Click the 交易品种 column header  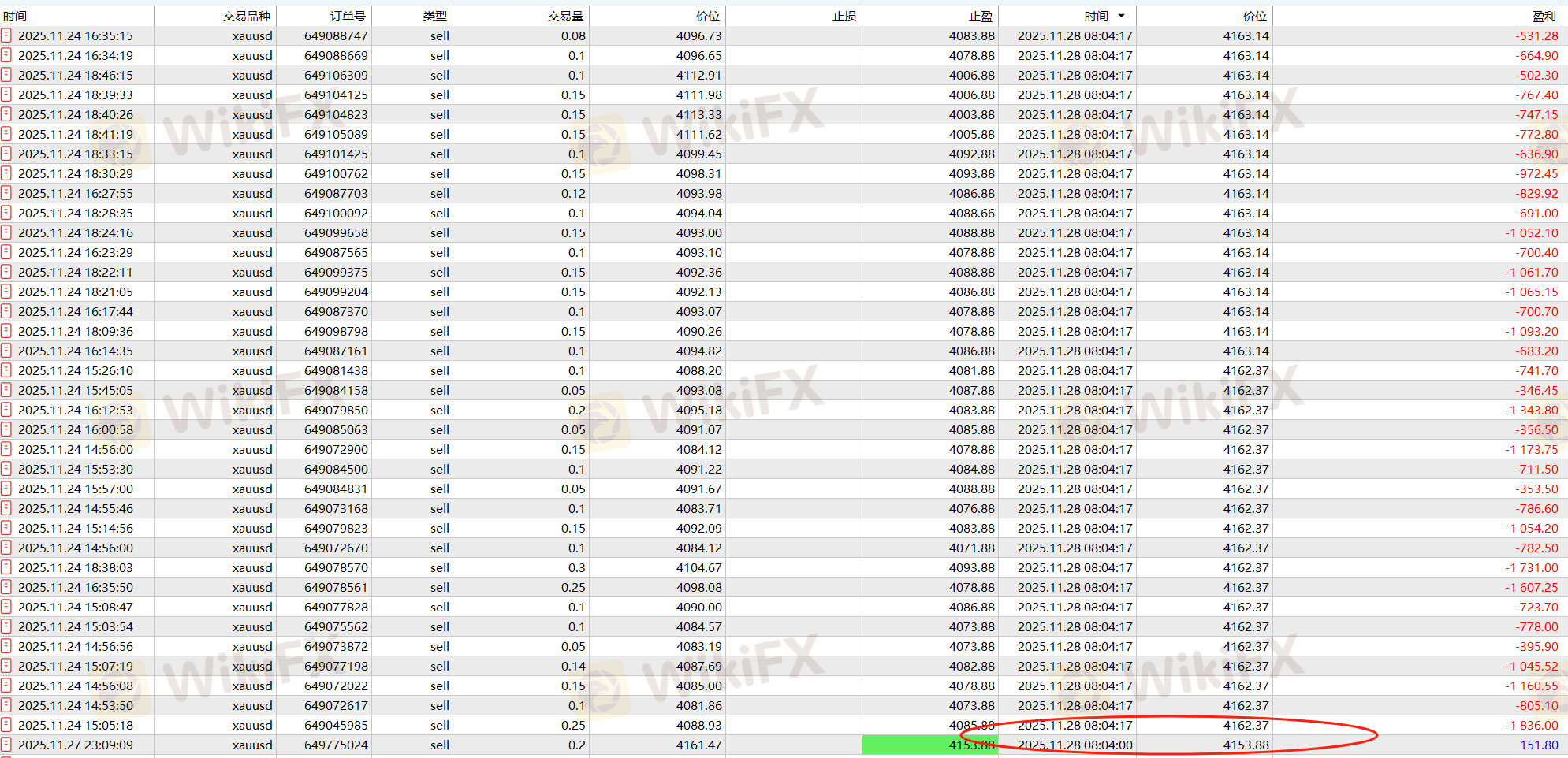click(246, 16)
